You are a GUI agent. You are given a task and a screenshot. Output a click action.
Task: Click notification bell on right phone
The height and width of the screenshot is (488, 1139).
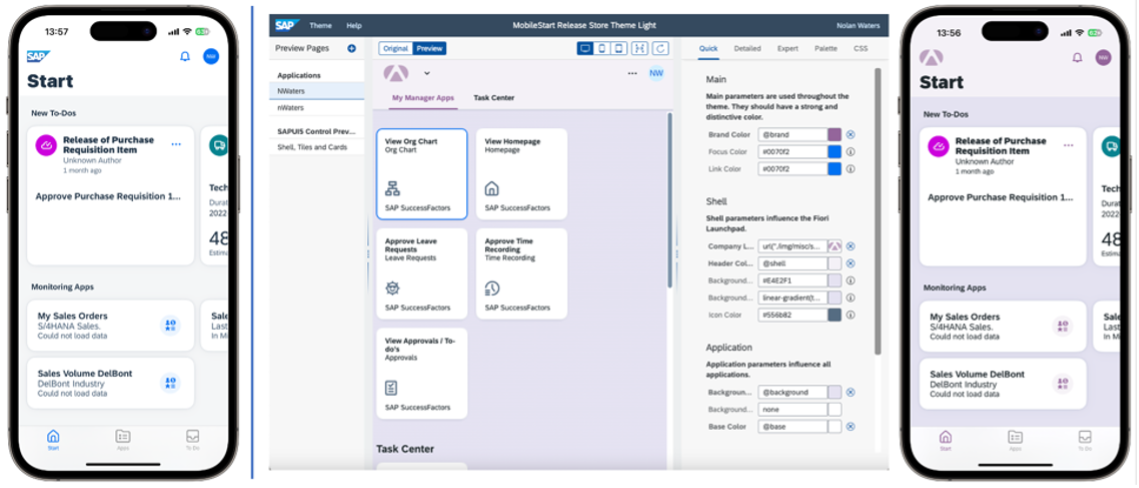click(x=1077, y=57)
